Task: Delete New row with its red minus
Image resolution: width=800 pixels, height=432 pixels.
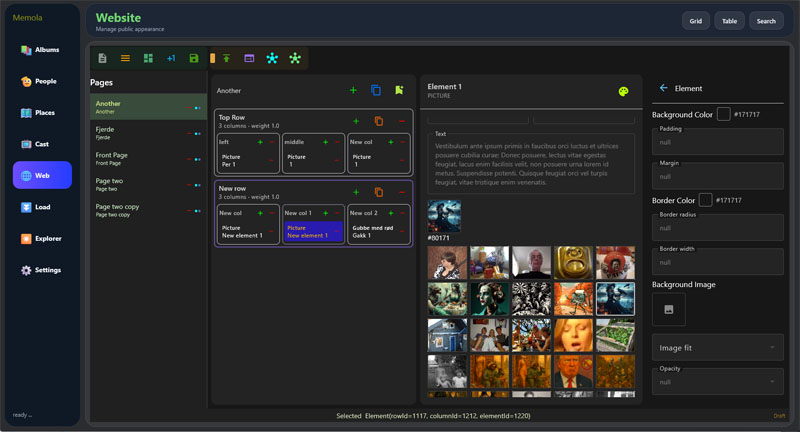Action: [402, 192]
